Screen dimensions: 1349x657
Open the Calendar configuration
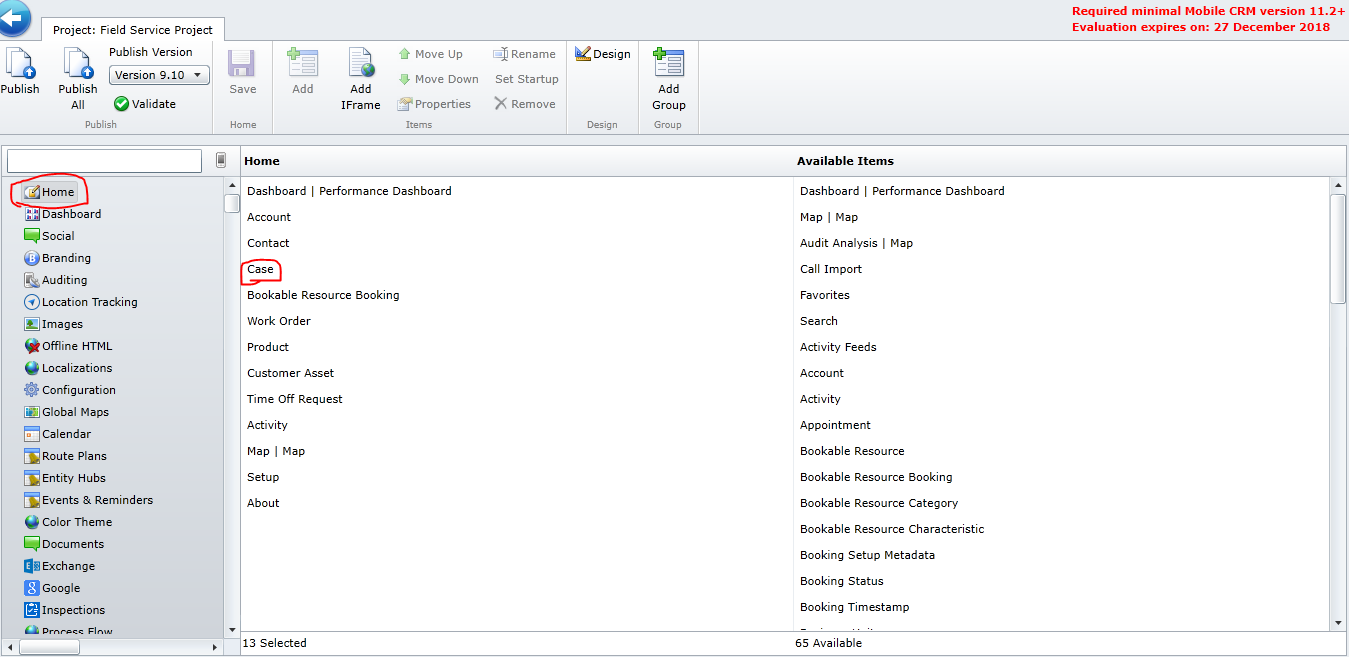(68, 433)
